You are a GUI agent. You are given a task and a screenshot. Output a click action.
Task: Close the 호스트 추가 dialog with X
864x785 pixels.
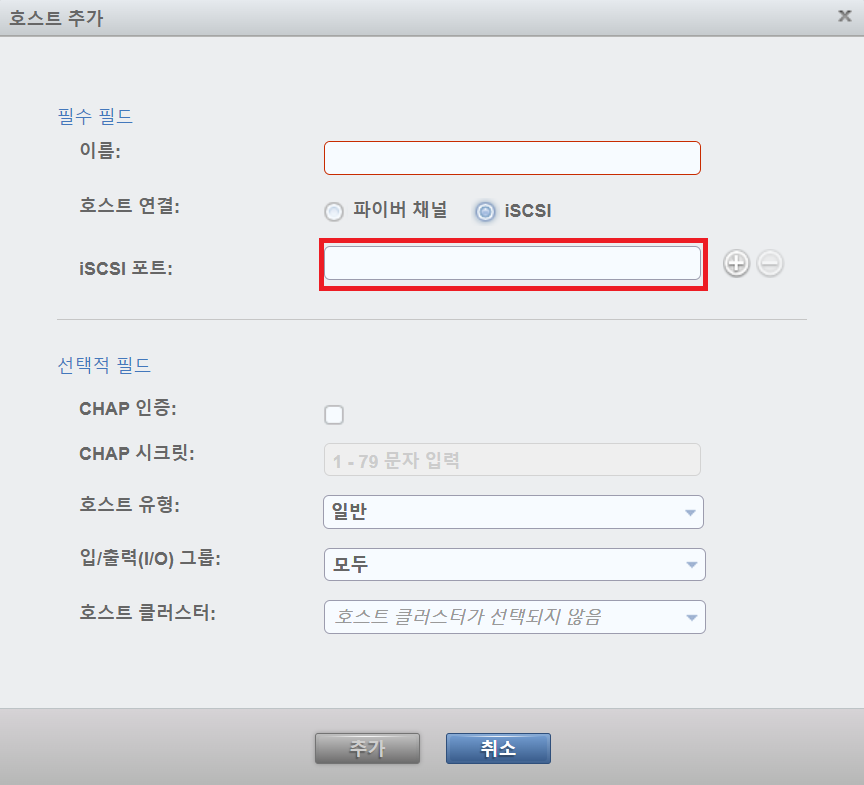(x=845, y=16)
